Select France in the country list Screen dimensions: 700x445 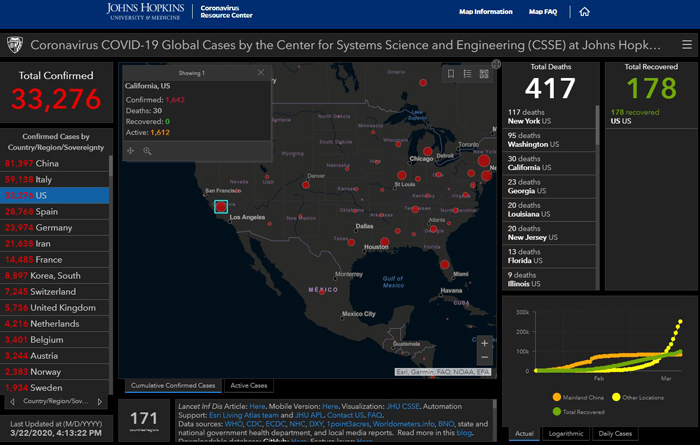pos(54,260)
